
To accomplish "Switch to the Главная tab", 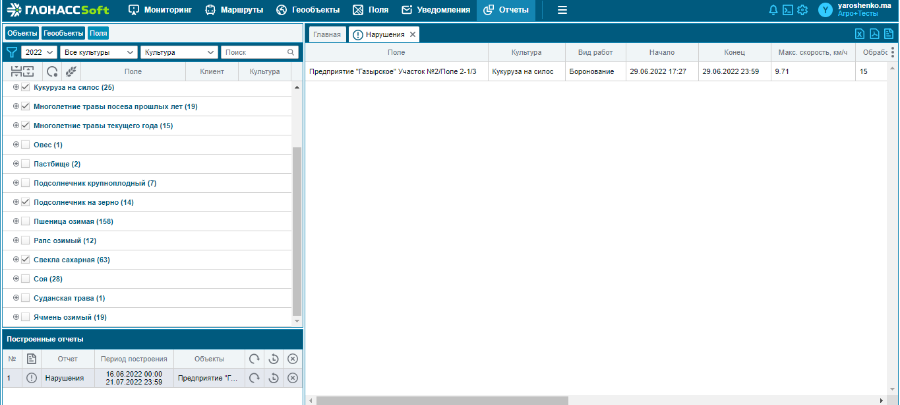I will click(x=327, y=34).
